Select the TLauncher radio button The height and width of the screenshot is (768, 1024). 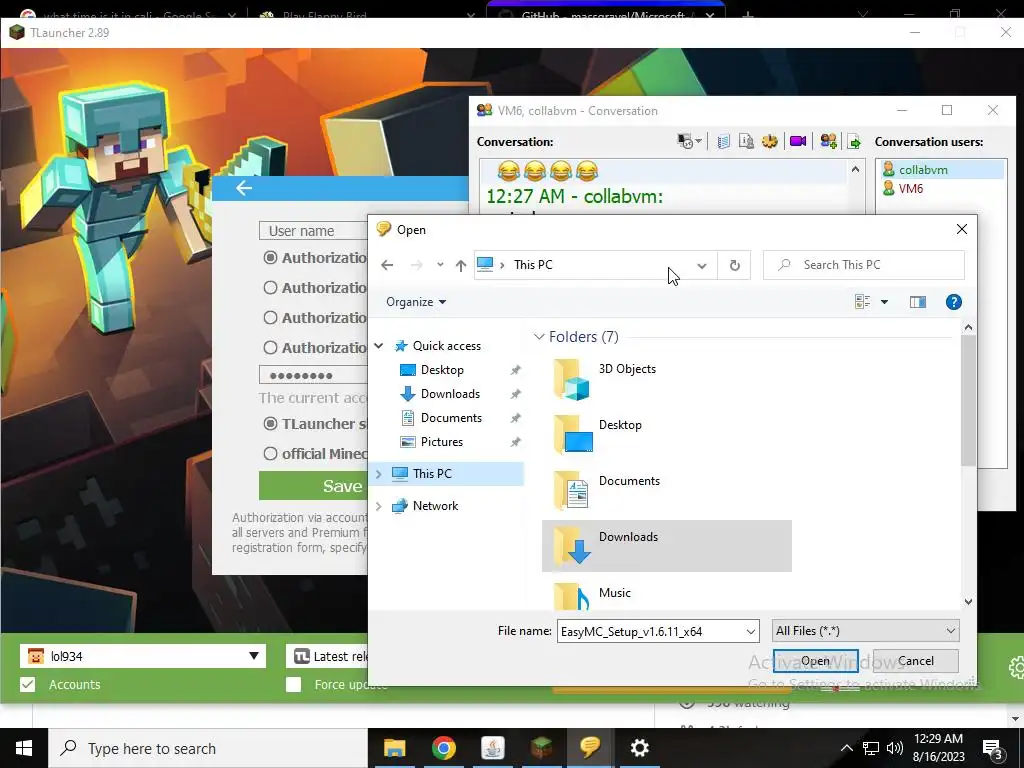point(270,424)
